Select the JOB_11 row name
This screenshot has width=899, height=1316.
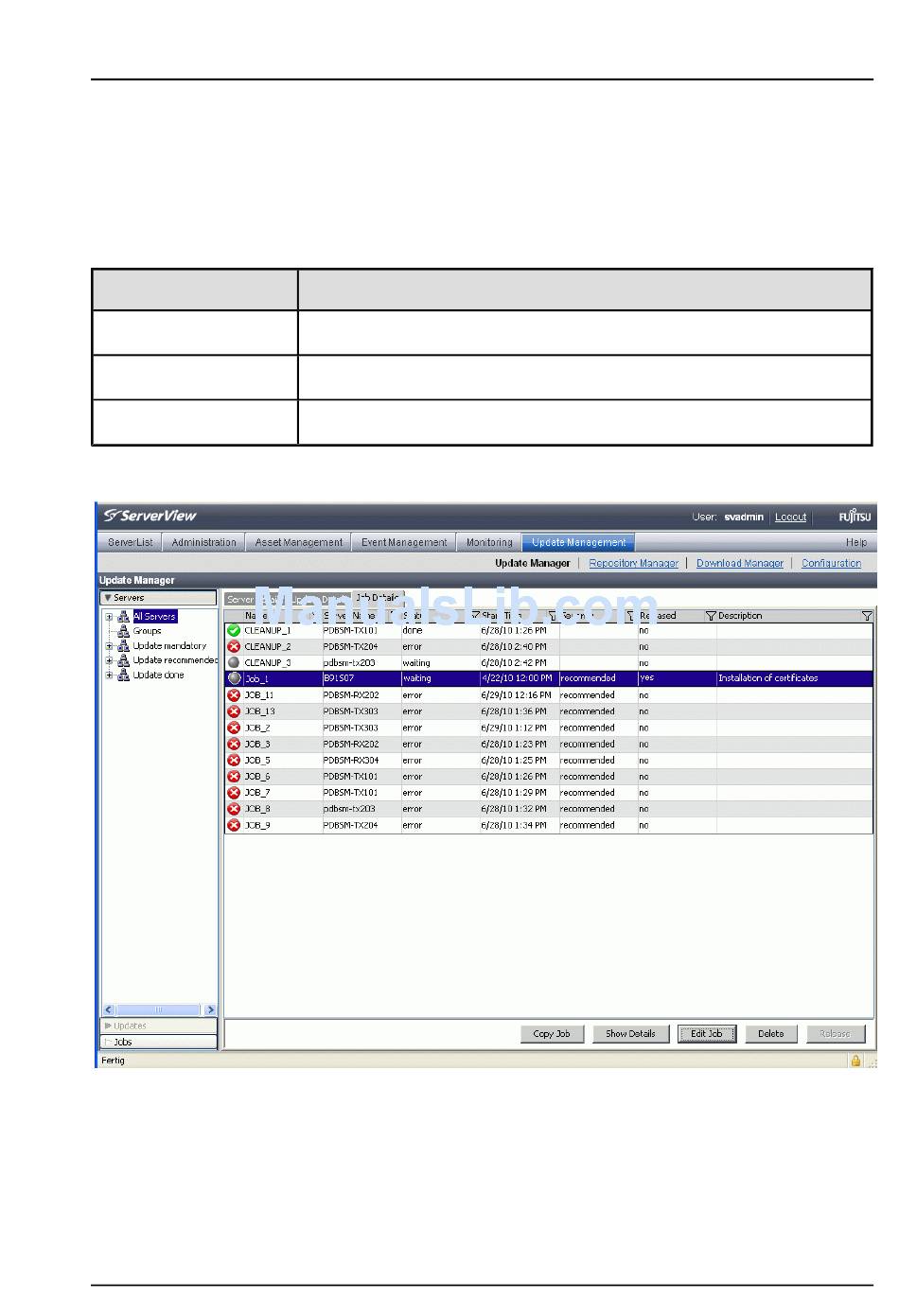(x=258, y=695)
